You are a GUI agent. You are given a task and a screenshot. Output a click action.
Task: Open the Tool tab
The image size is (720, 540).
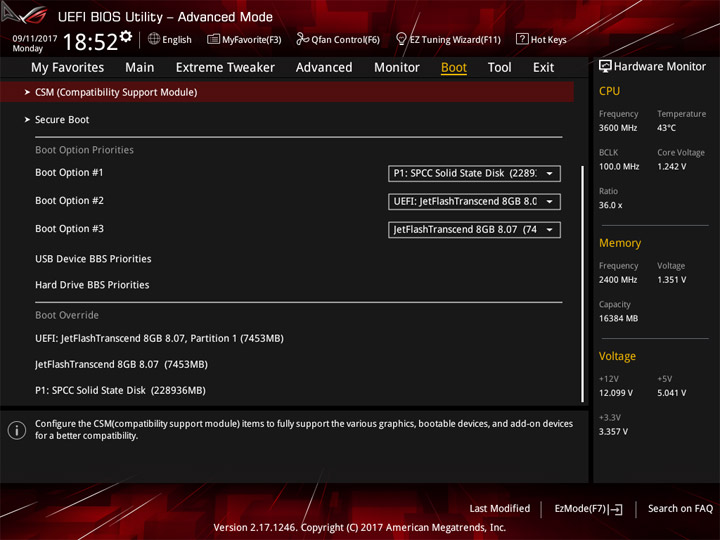tap(499, 68)
